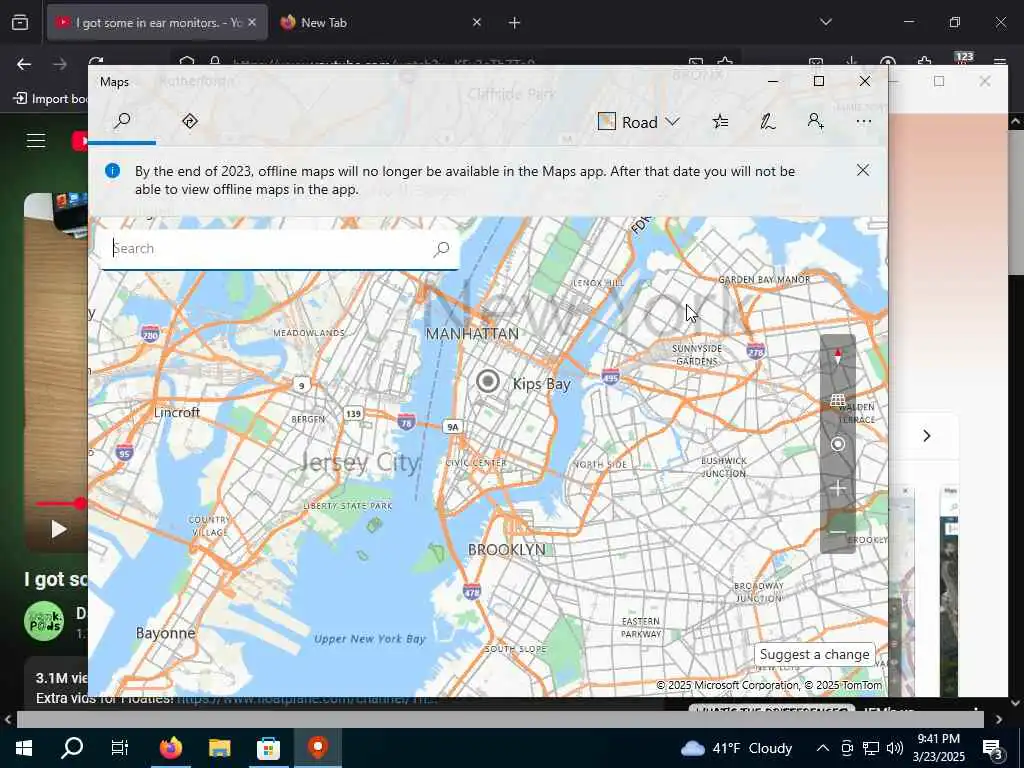Screen dimensions: 1024x768
Task: Click the Suggest a change button
Action: tap(814, 654)
